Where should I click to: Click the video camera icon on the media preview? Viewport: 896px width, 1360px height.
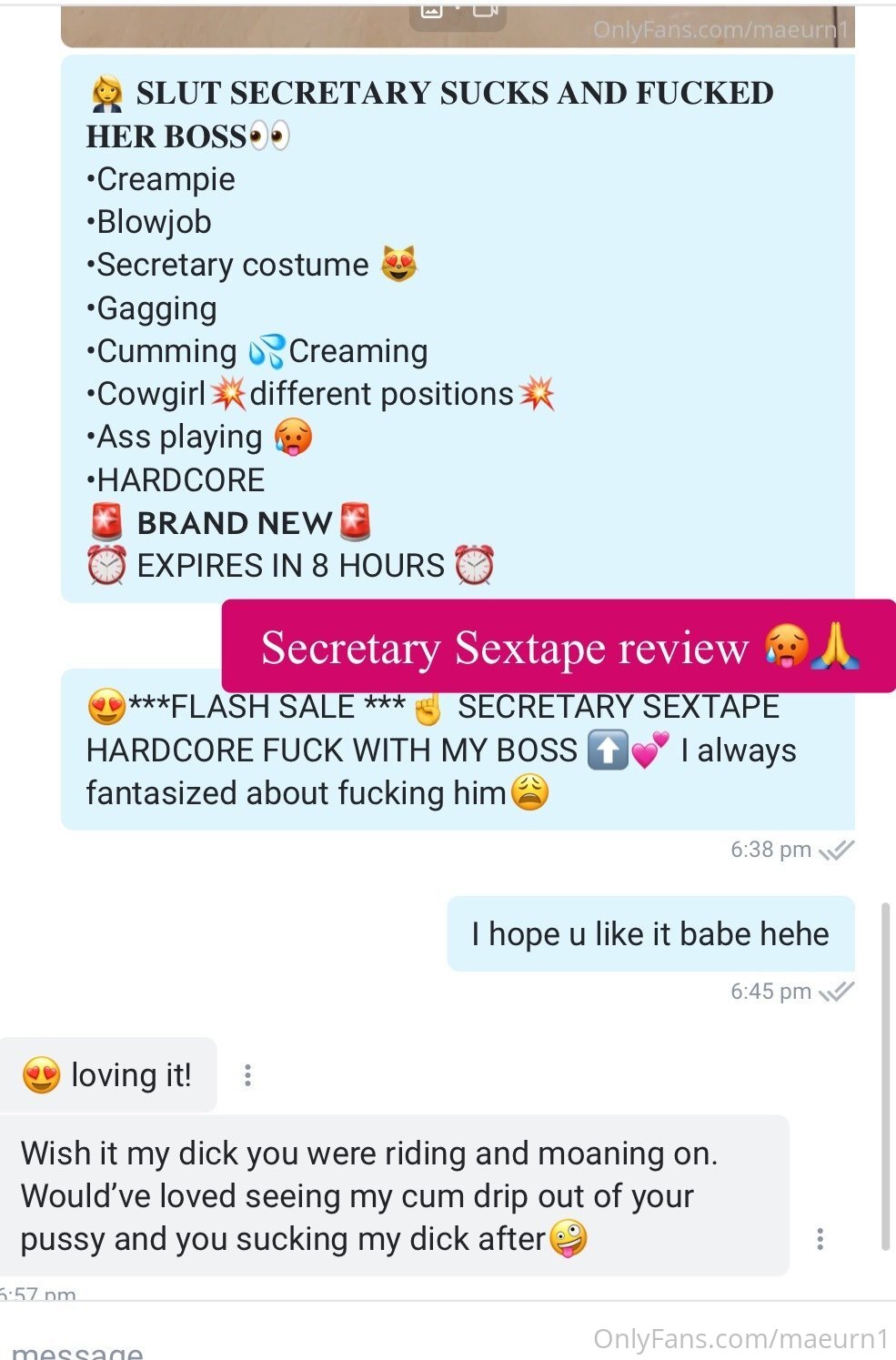click(x=485, y=10)
